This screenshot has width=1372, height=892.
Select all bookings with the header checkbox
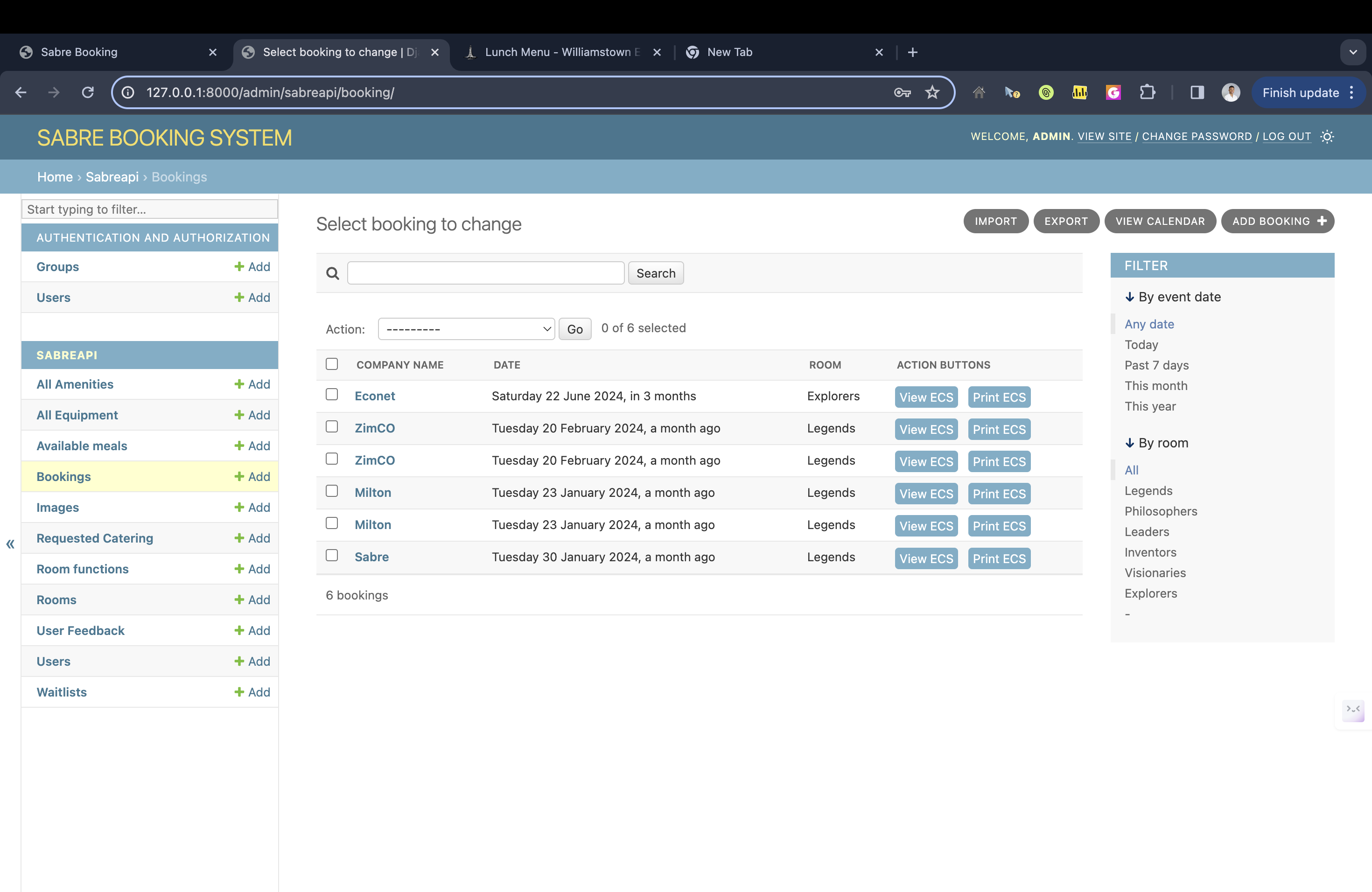pos(331,363)
